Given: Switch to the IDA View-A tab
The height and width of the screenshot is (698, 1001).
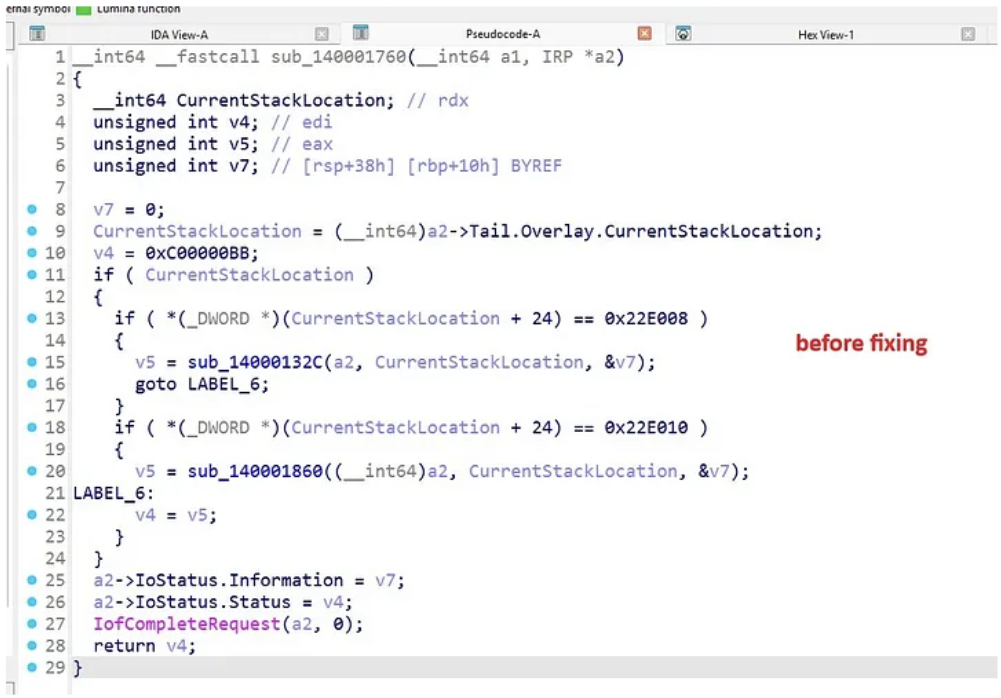Looking at the screenshot, I should coord(179,35).
